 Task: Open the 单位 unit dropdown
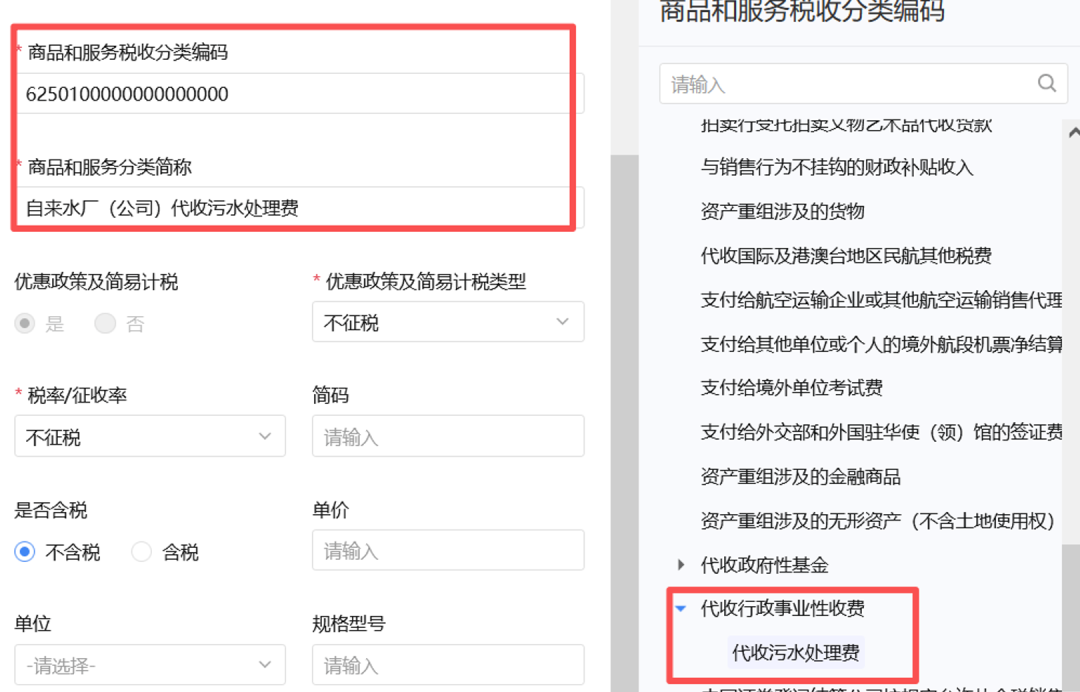coord(150,665)
